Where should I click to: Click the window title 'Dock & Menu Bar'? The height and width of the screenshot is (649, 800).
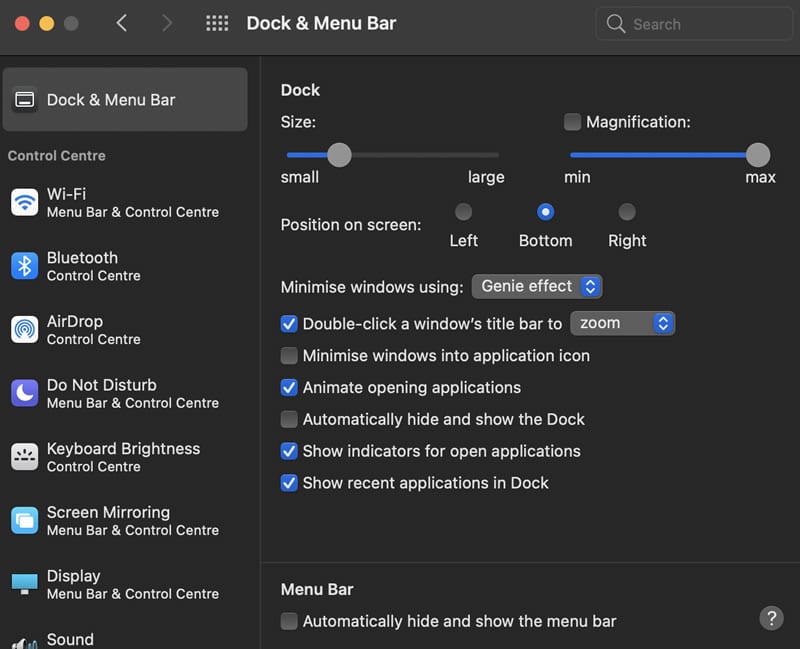point(321,23)
